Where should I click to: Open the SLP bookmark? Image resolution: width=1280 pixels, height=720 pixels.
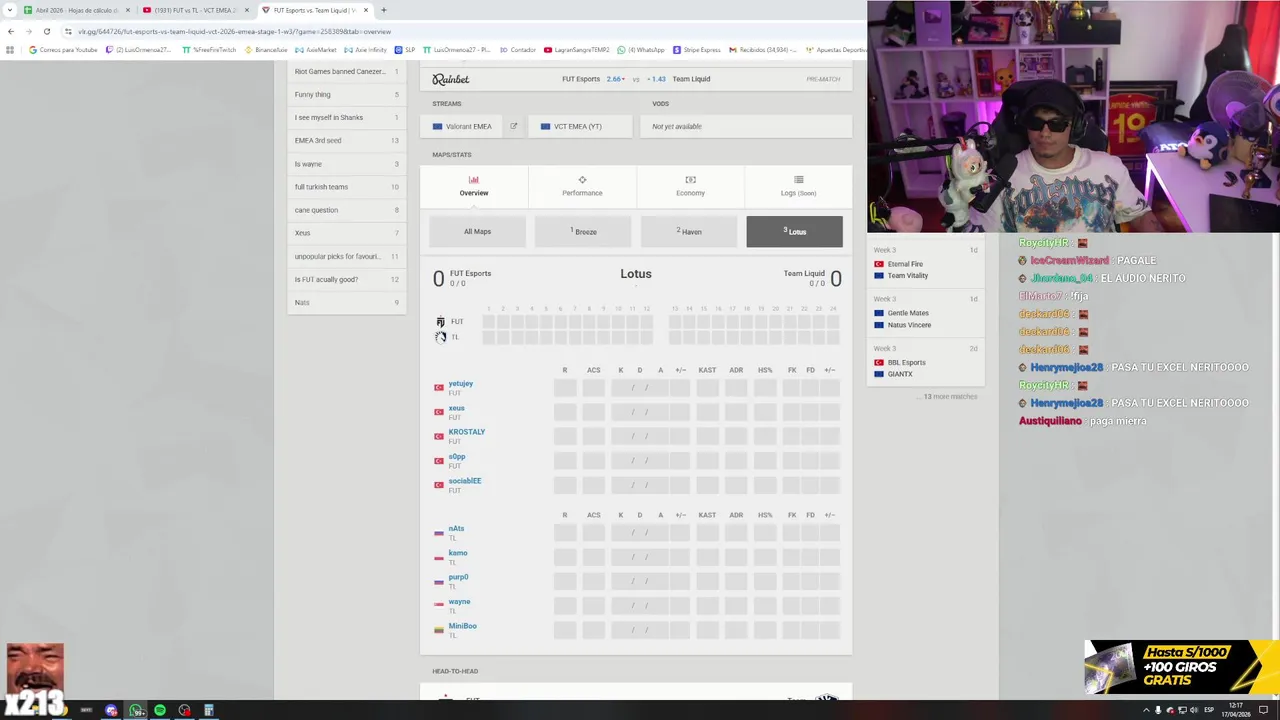[405, 49]
